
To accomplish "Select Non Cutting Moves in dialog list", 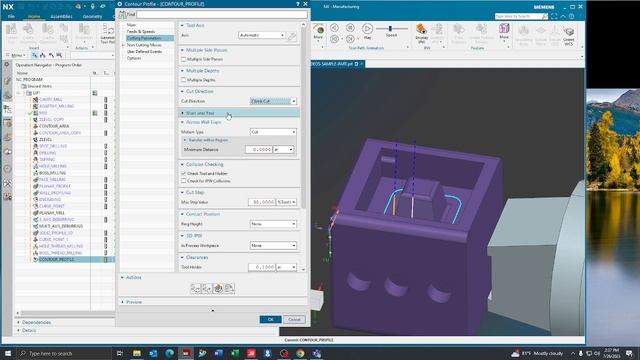I will (x=144, y=45).
